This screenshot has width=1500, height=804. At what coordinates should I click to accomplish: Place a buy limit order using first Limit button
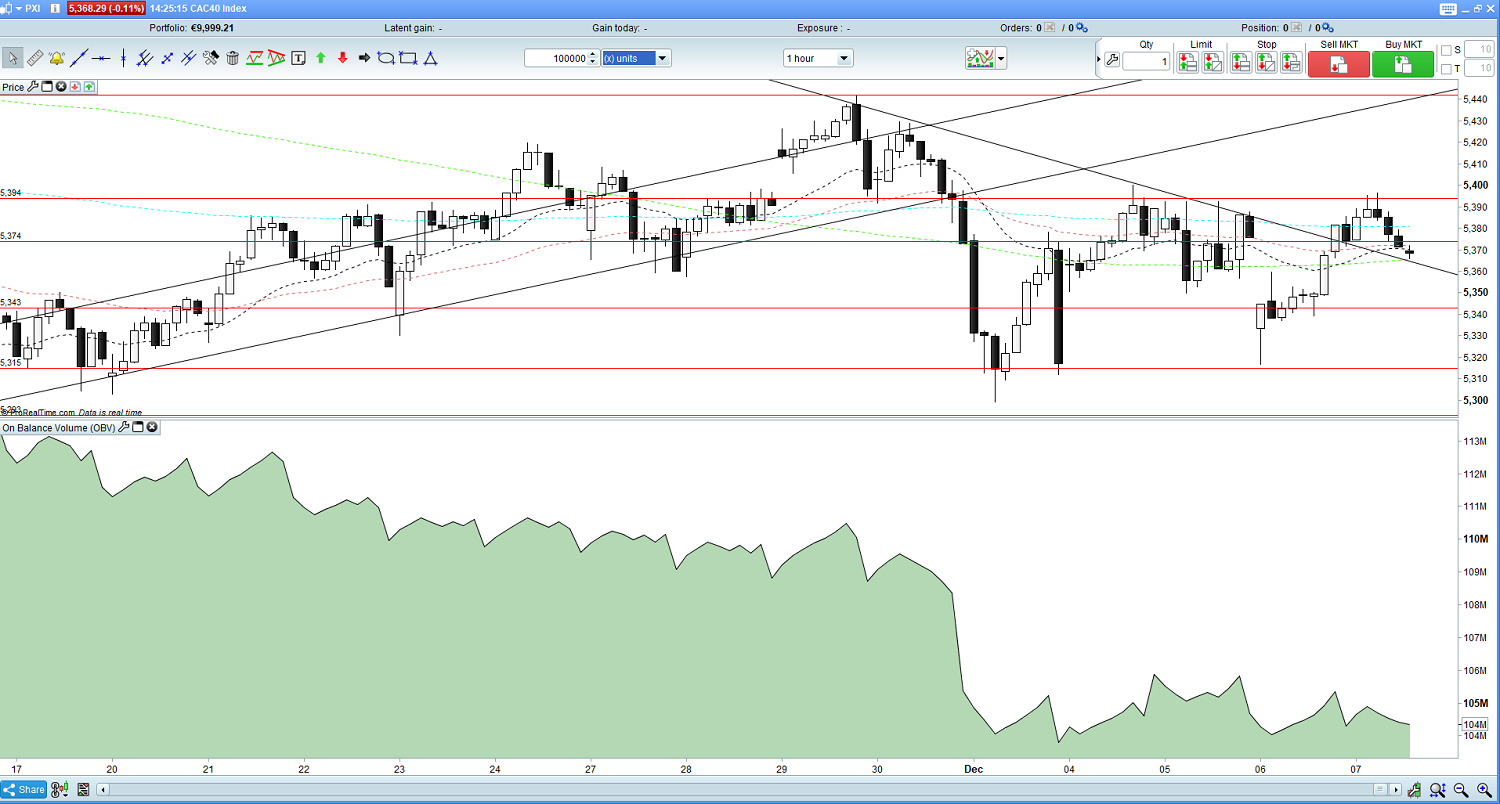[x=1187, y=62]
